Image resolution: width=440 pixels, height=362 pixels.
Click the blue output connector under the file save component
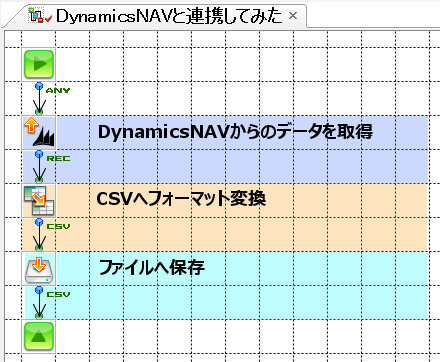pyautogui.click(x=39, y=290)
